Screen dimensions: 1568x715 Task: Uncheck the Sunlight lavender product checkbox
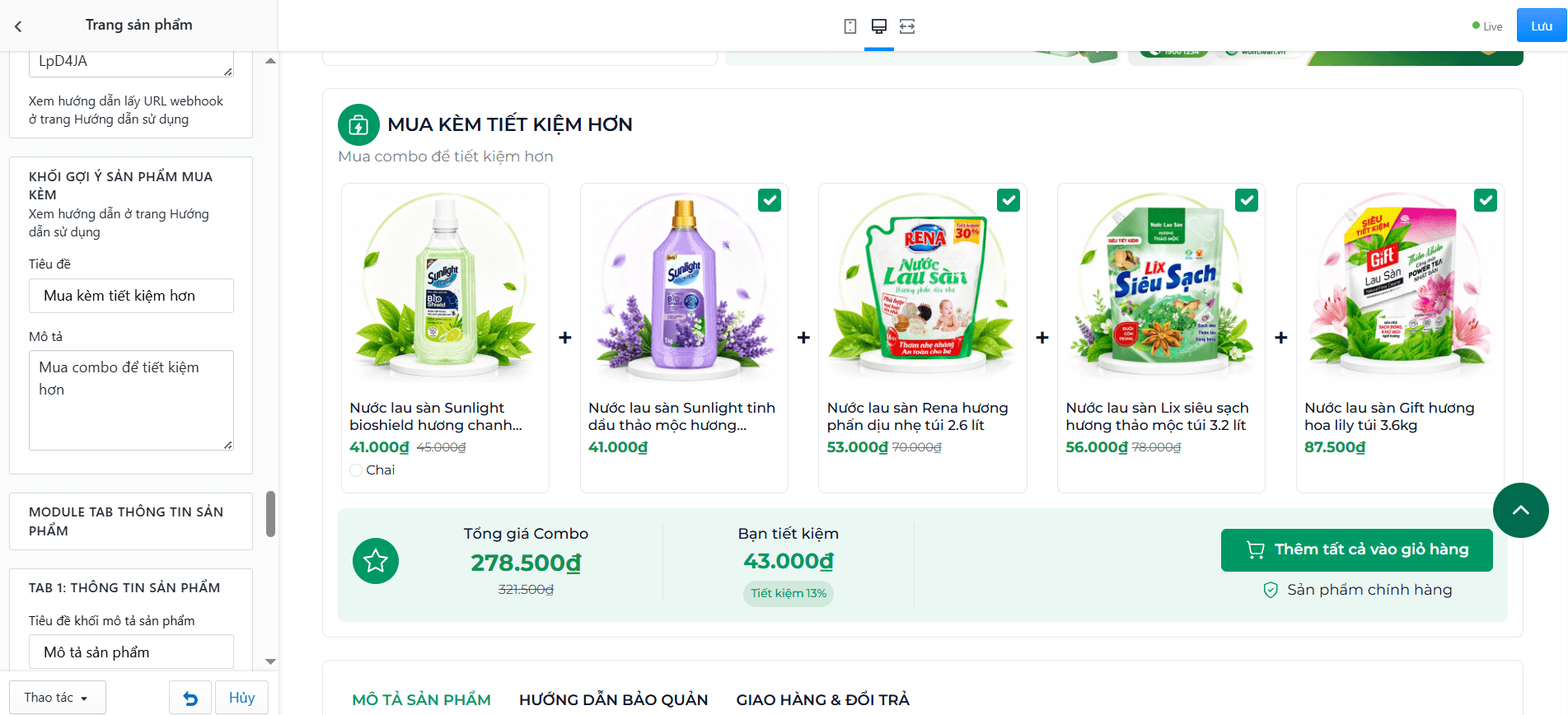(770, 200)
